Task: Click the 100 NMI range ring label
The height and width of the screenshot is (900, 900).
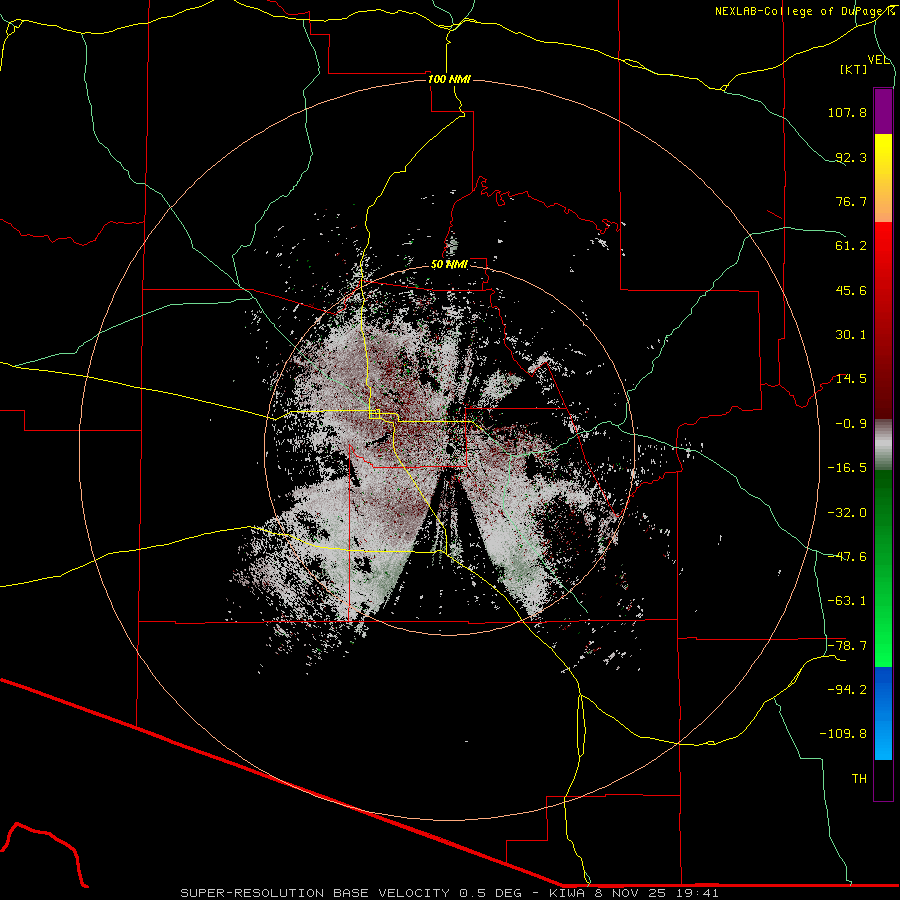Action: (x=449, y=79)
